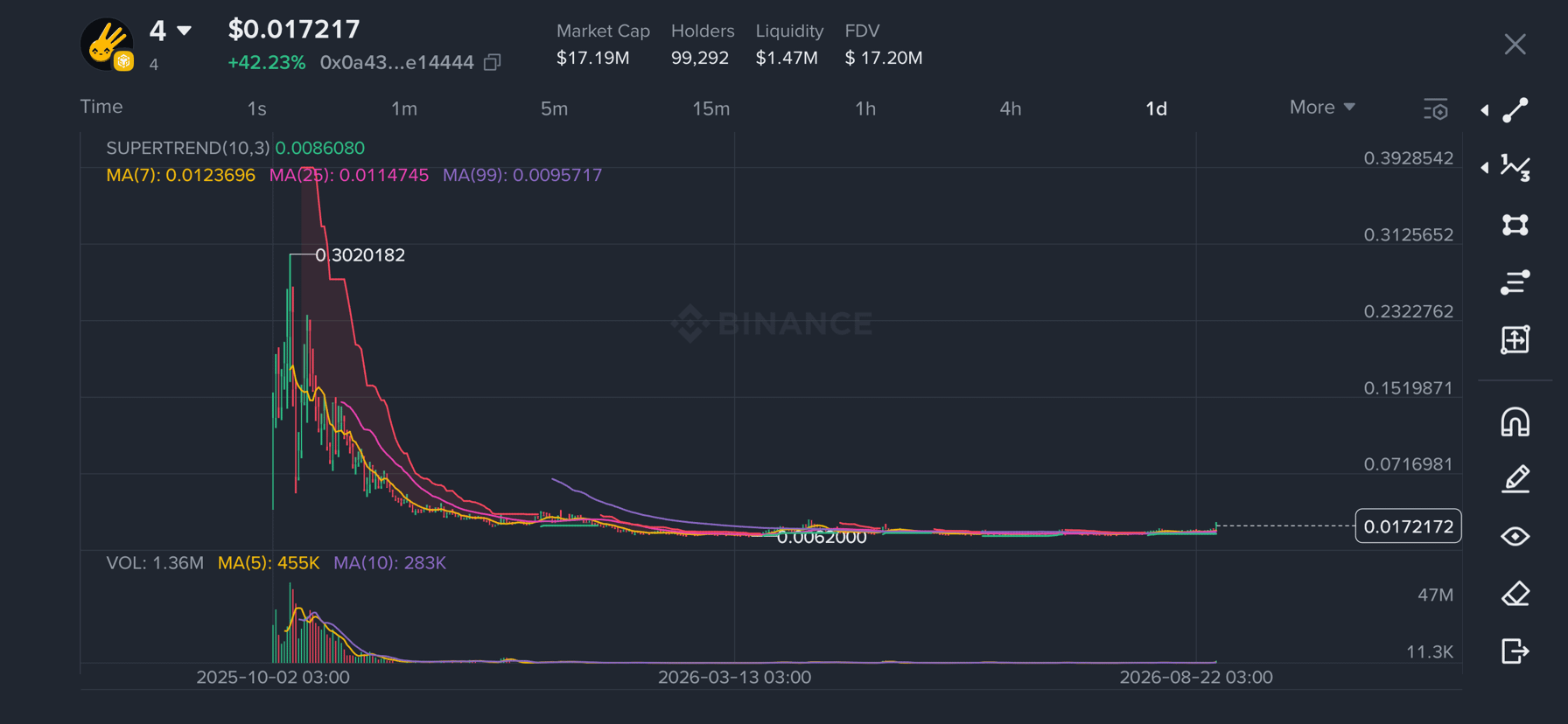Switch to the 15m timeframe

coord(711,108)
